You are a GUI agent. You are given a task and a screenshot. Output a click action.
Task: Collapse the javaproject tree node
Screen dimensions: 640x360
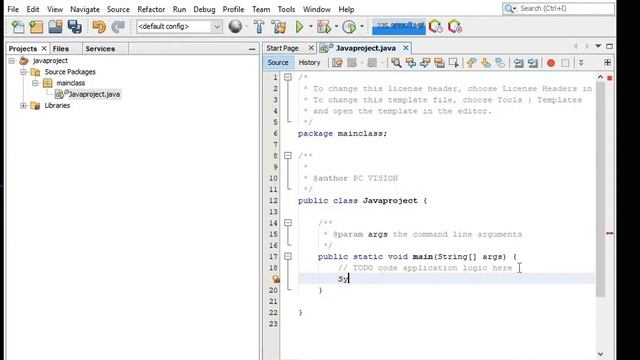tap(12, 61)
